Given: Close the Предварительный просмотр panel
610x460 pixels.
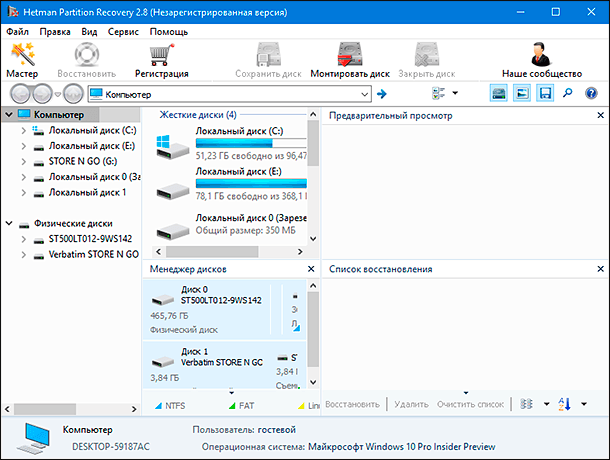Looking at the screenshot, I should coord(600,115).
